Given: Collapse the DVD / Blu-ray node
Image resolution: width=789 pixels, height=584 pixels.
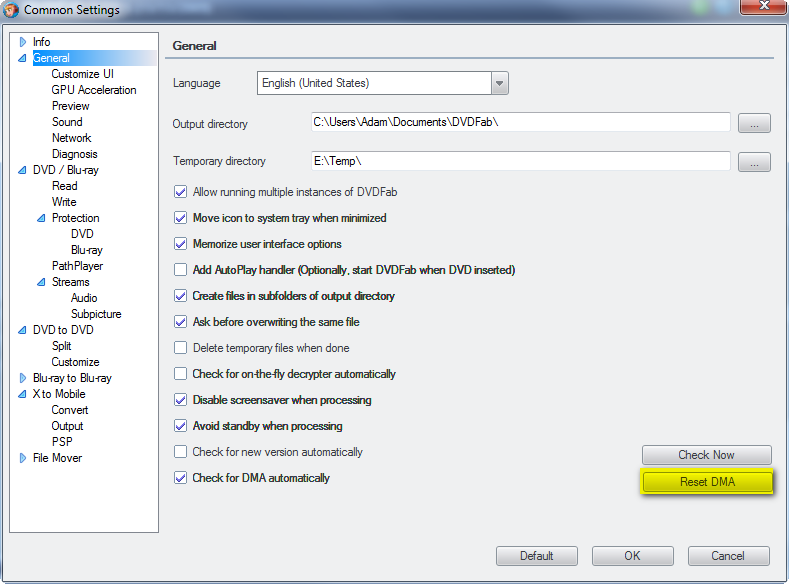Looking at the screenshot, I should [22, 170].
